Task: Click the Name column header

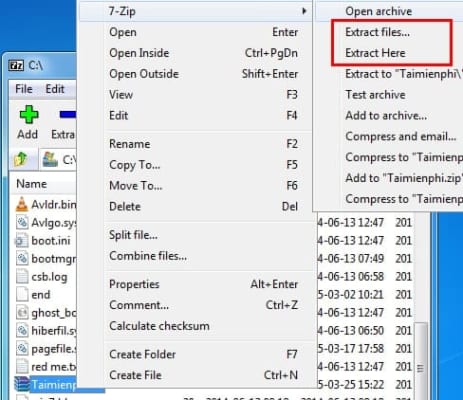Action: (32, 184)
